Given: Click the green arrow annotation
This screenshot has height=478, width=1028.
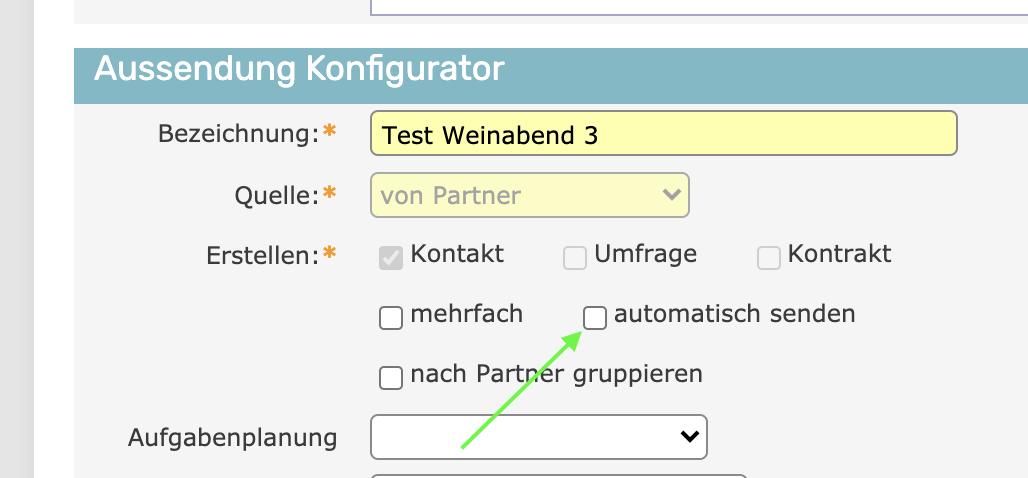Looking at the screenshot, I should tap(520, 391).
